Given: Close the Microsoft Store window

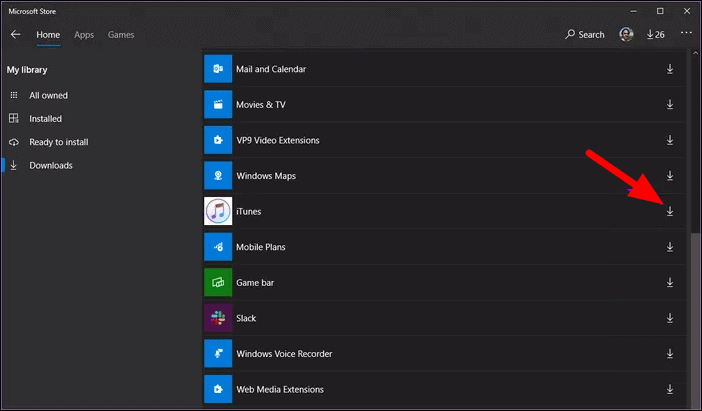Looking at the screenshot, I should [687, 11].
